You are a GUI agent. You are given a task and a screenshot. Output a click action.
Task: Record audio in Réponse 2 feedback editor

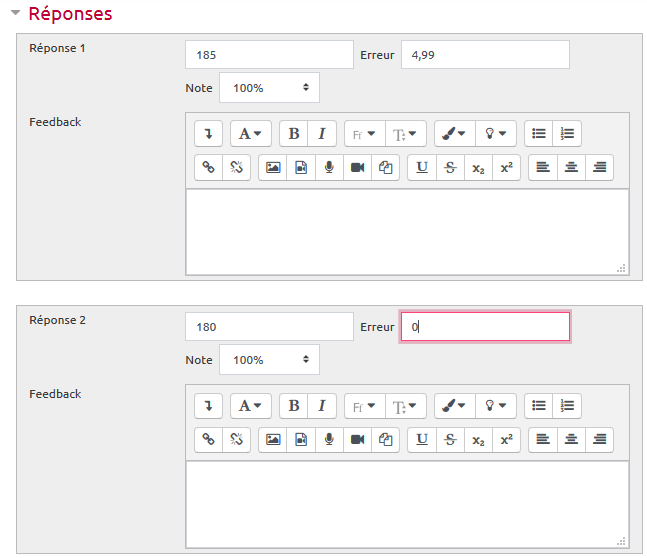click(x=328, y=439)
